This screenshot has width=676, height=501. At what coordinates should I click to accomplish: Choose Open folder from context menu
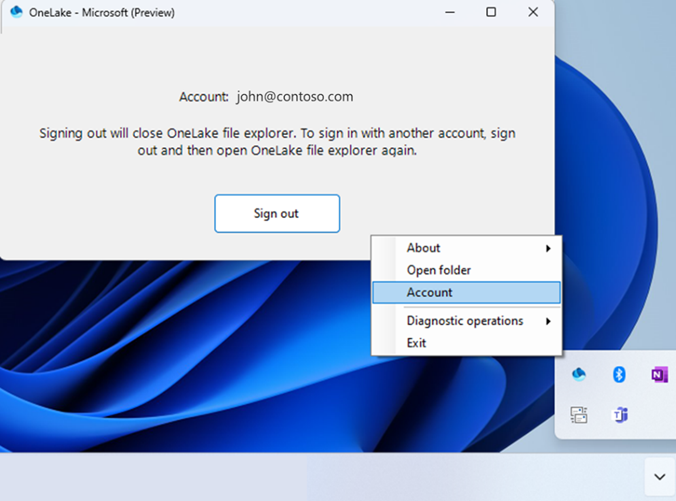(x=466, y=270)
